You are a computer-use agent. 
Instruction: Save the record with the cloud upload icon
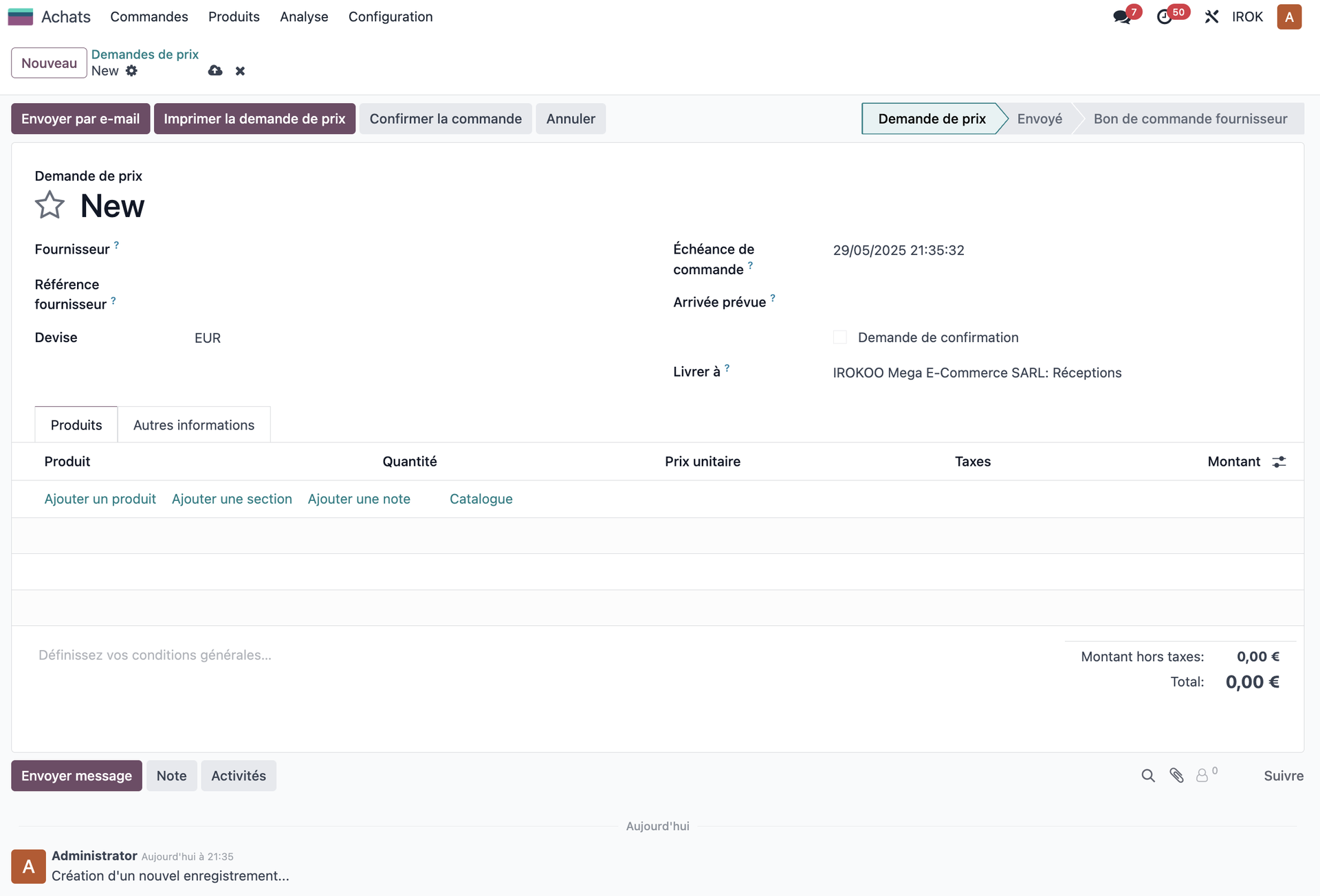click(215, 71)
